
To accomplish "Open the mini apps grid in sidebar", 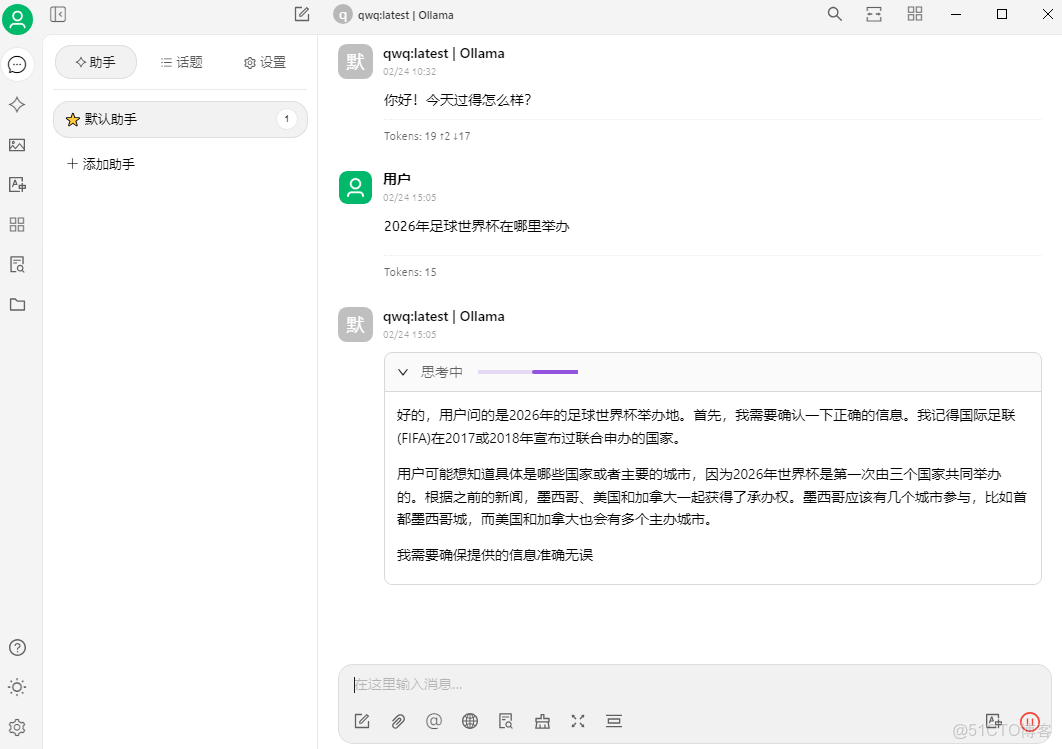I will [x=16, y=224].
